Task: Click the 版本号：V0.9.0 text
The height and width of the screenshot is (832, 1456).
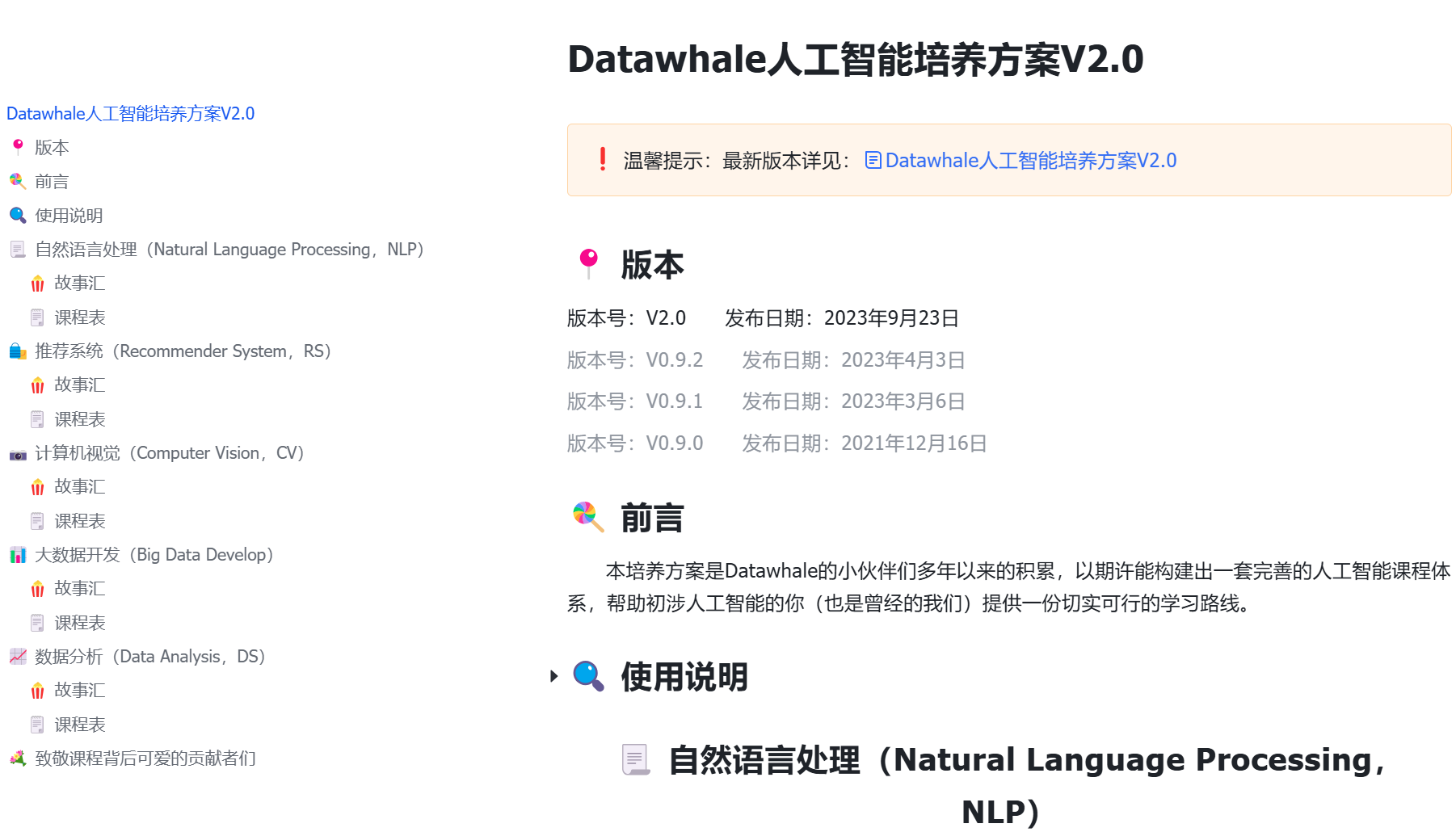Action: click(635, 443)
